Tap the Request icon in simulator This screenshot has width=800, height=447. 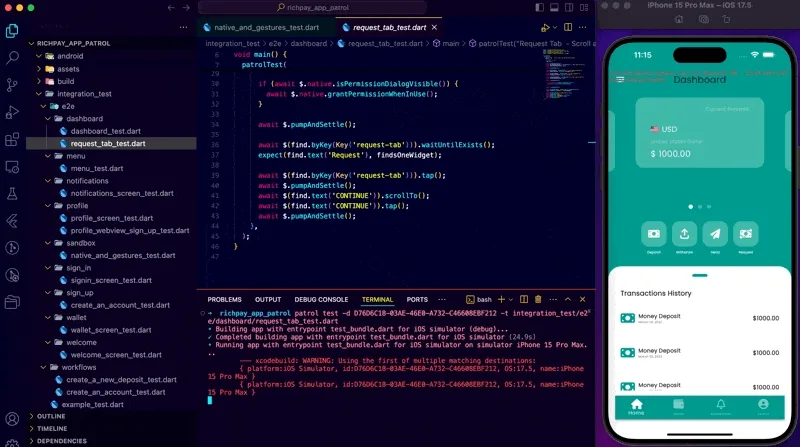[x=745, y=234]
